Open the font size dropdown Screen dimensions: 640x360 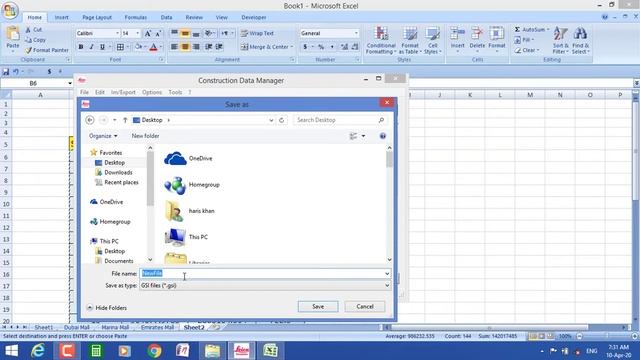click(x=138, y=33)
